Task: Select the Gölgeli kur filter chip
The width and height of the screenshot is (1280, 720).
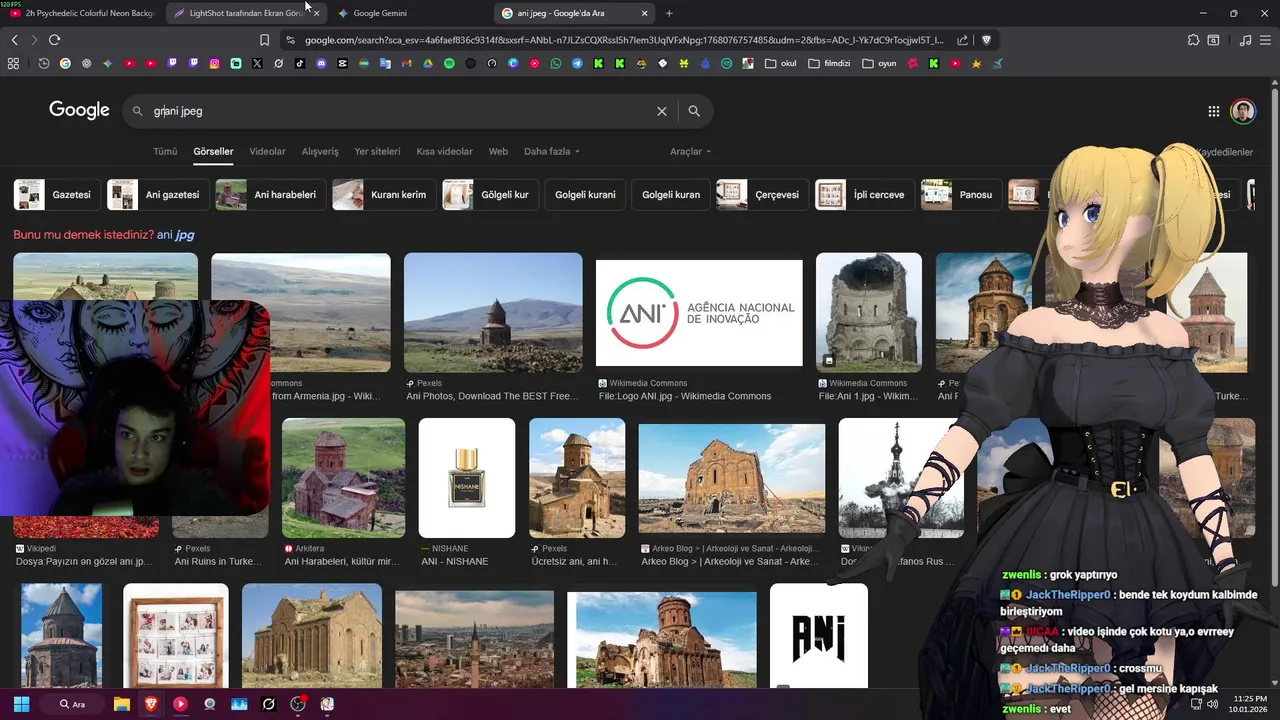Action: 490,195
